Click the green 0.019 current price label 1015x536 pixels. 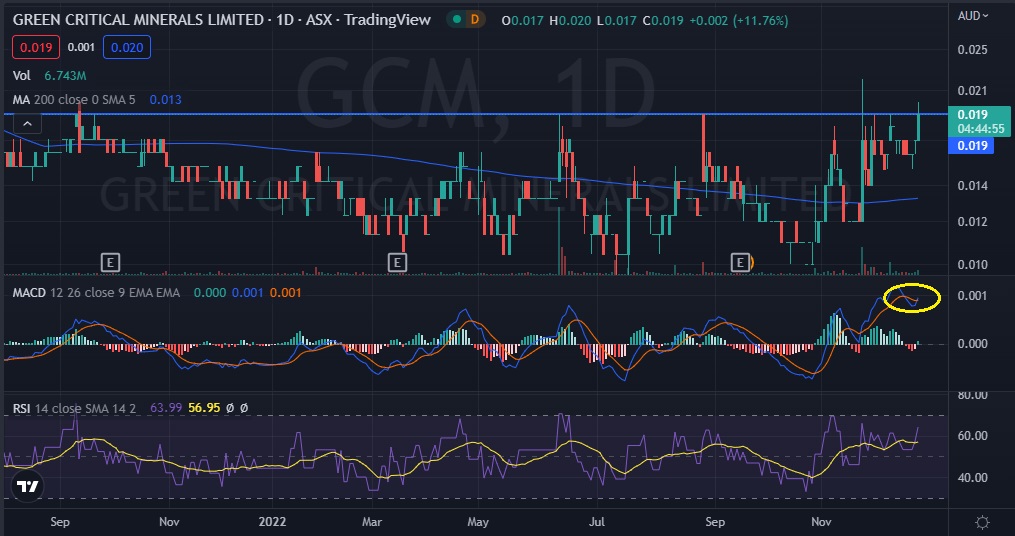(x=979, y=121)
